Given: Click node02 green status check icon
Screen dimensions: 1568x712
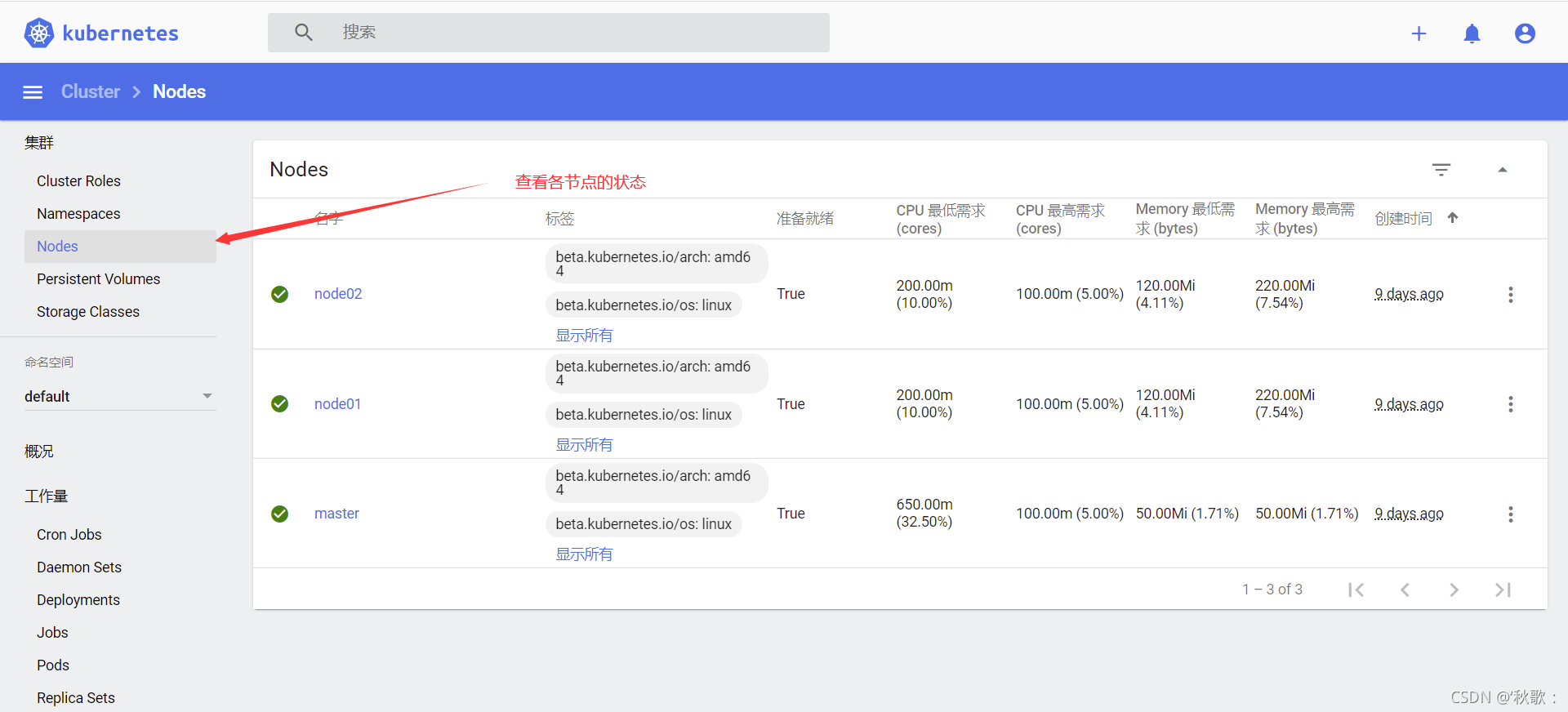Looking at the screenshot, I should 279,294.
